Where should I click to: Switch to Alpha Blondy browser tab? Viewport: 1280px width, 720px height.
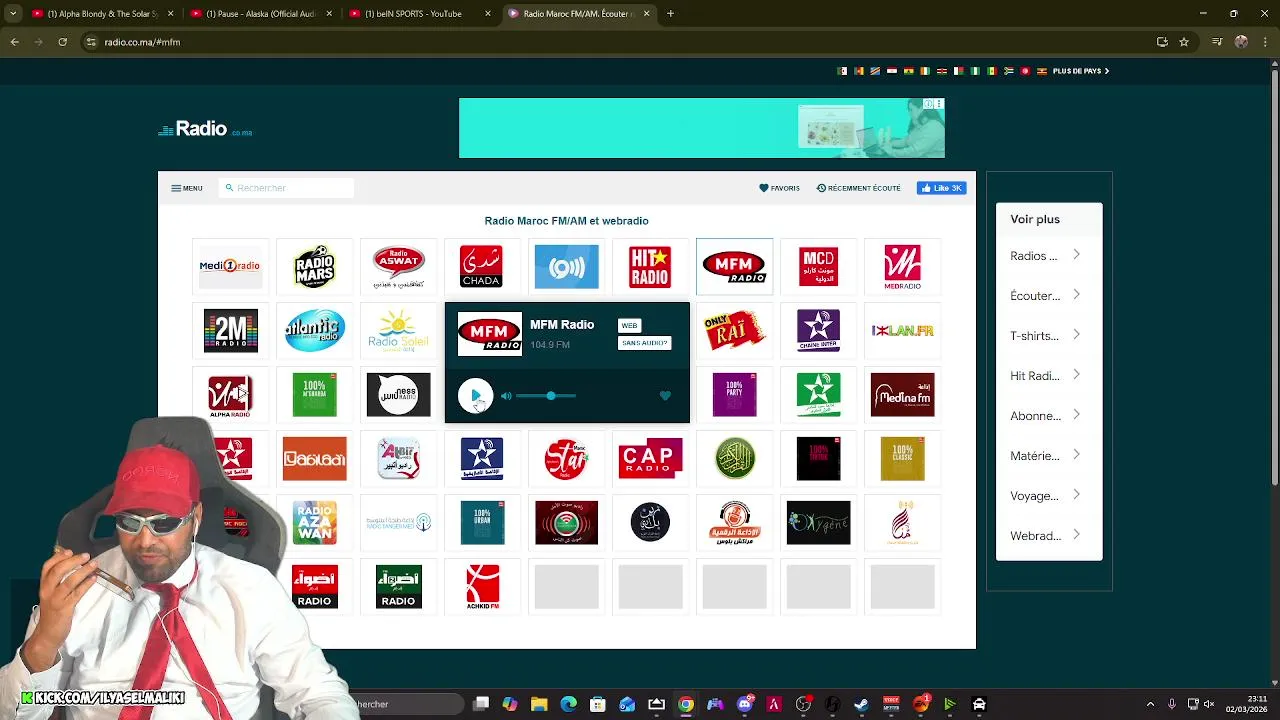102,14
